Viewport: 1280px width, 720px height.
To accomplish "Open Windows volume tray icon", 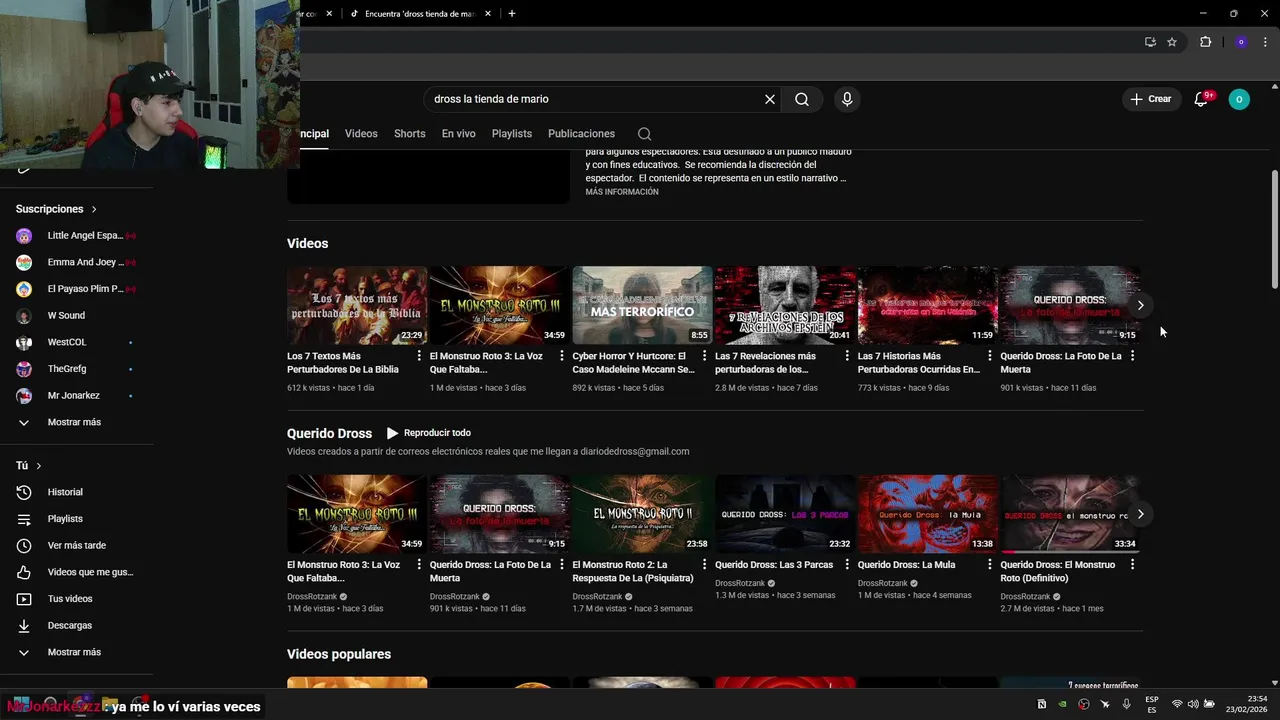I will 1192,704.
